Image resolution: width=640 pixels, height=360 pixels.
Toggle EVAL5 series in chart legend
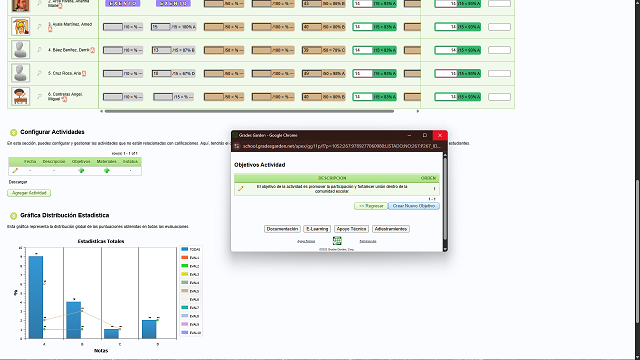(191, 291)
